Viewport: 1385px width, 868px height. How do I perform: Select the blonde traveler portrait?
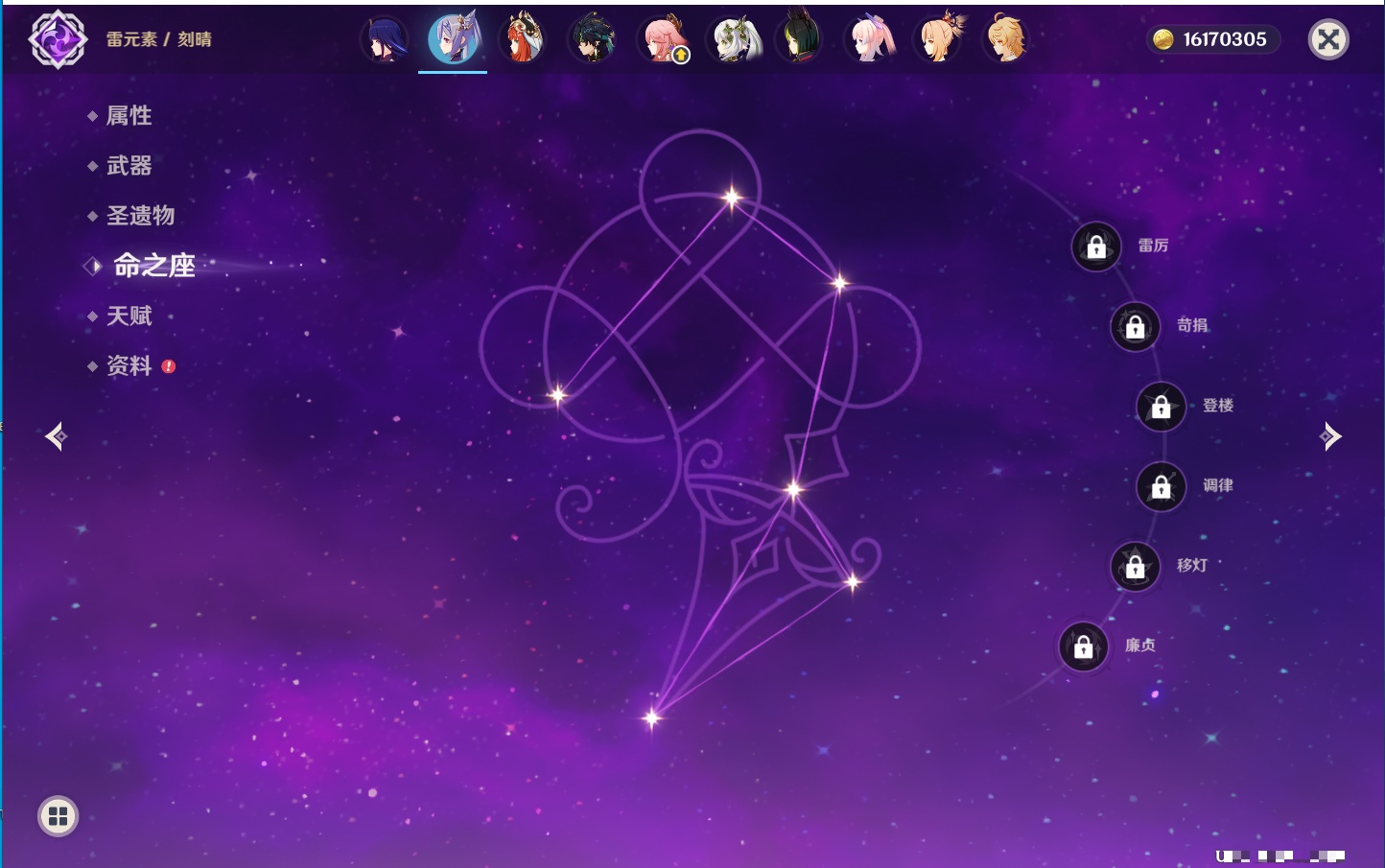tap(1007, 39)
